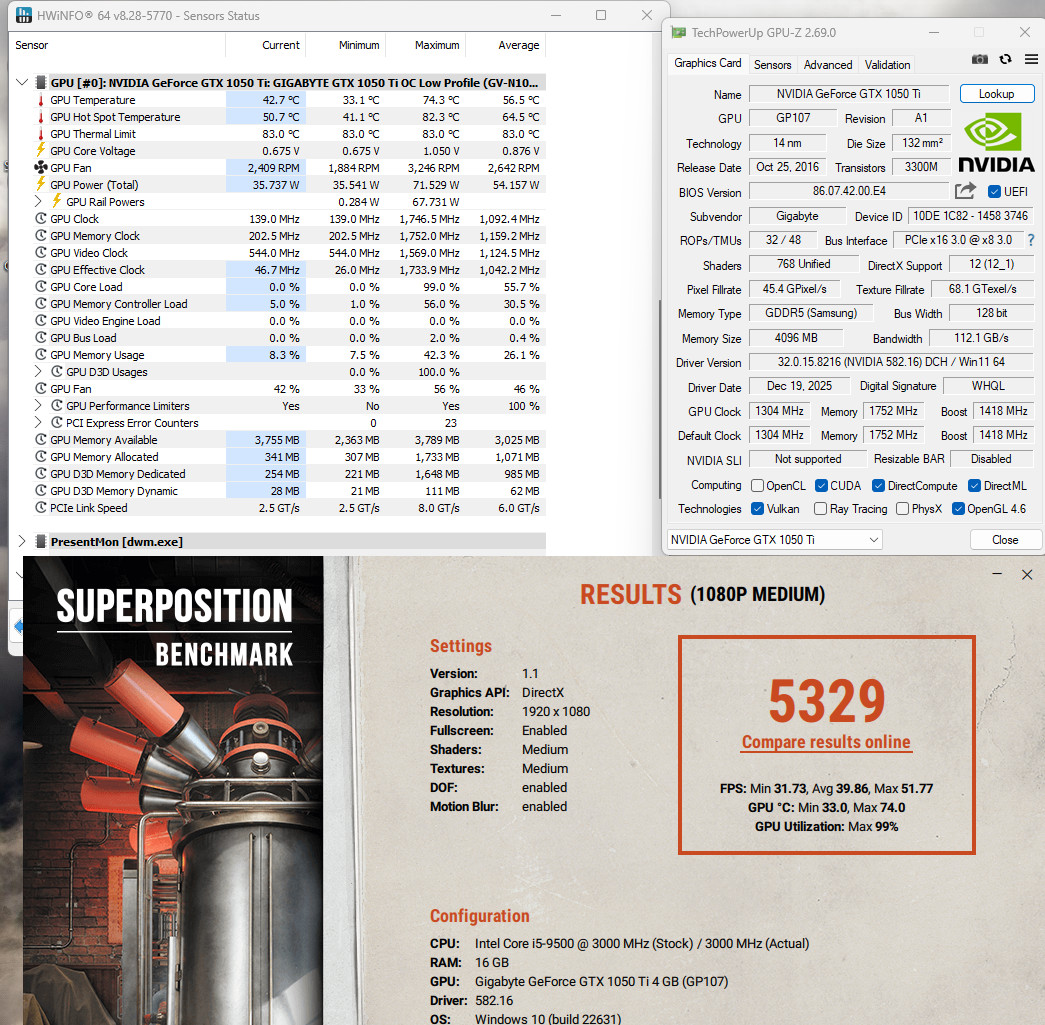The height and width of the screenshot is (1025, 1045).
Task: Toggle the DirectML checkbox
Action: 974,485
